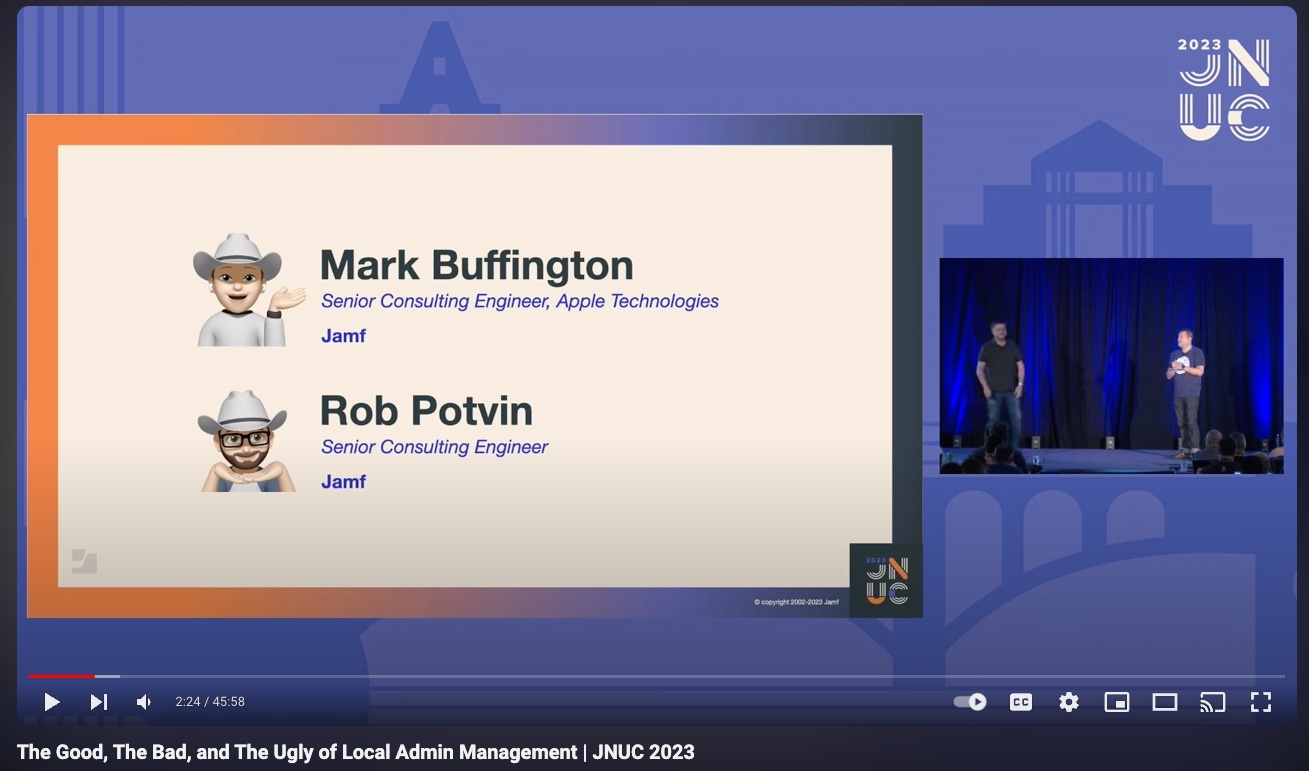Skip to the next video
Image resolution: width=1309 pixels, height=771 pixels.
click(x=98, y=702)
